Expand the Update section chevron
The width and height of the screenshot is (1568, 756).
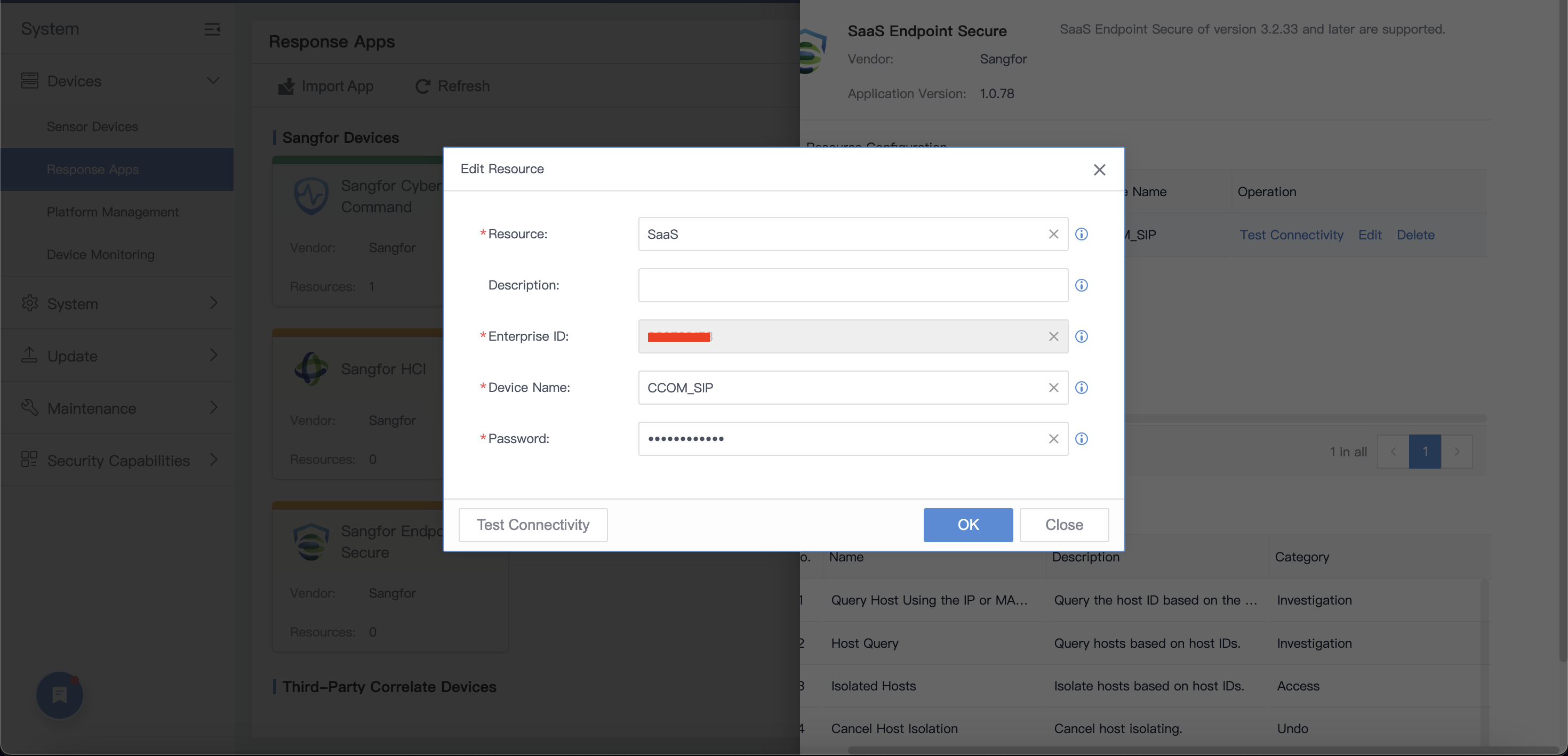(x=214, y=356)
